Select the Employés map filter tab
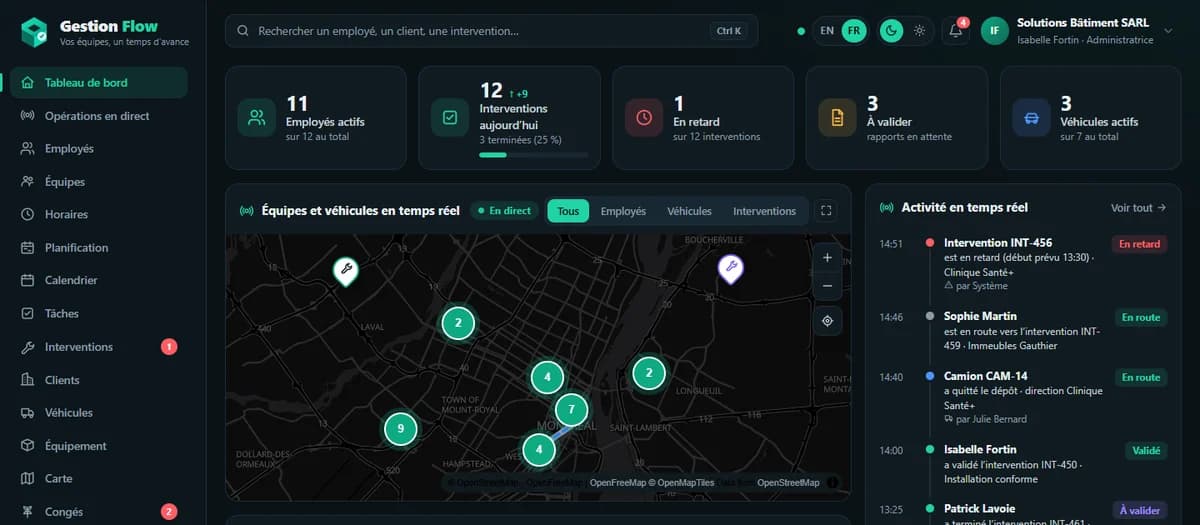 (x=623, y=211)
